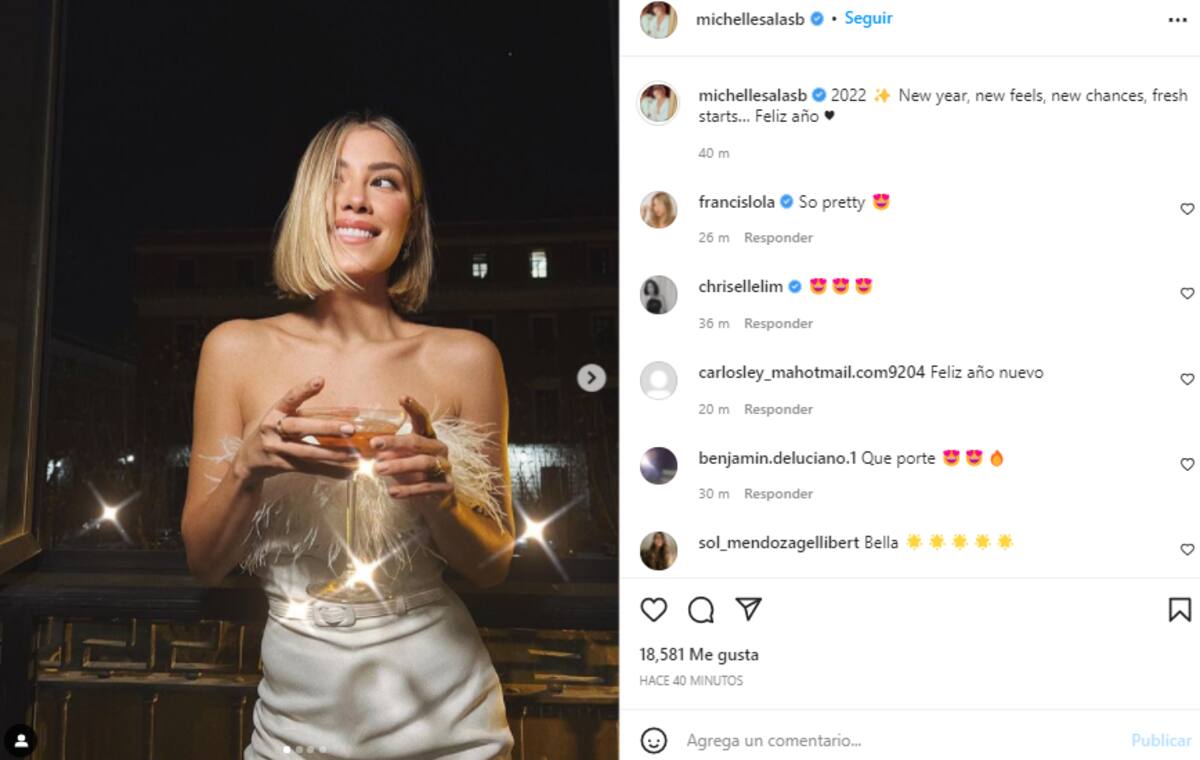Open the comment bubble icon

(701, 610)
